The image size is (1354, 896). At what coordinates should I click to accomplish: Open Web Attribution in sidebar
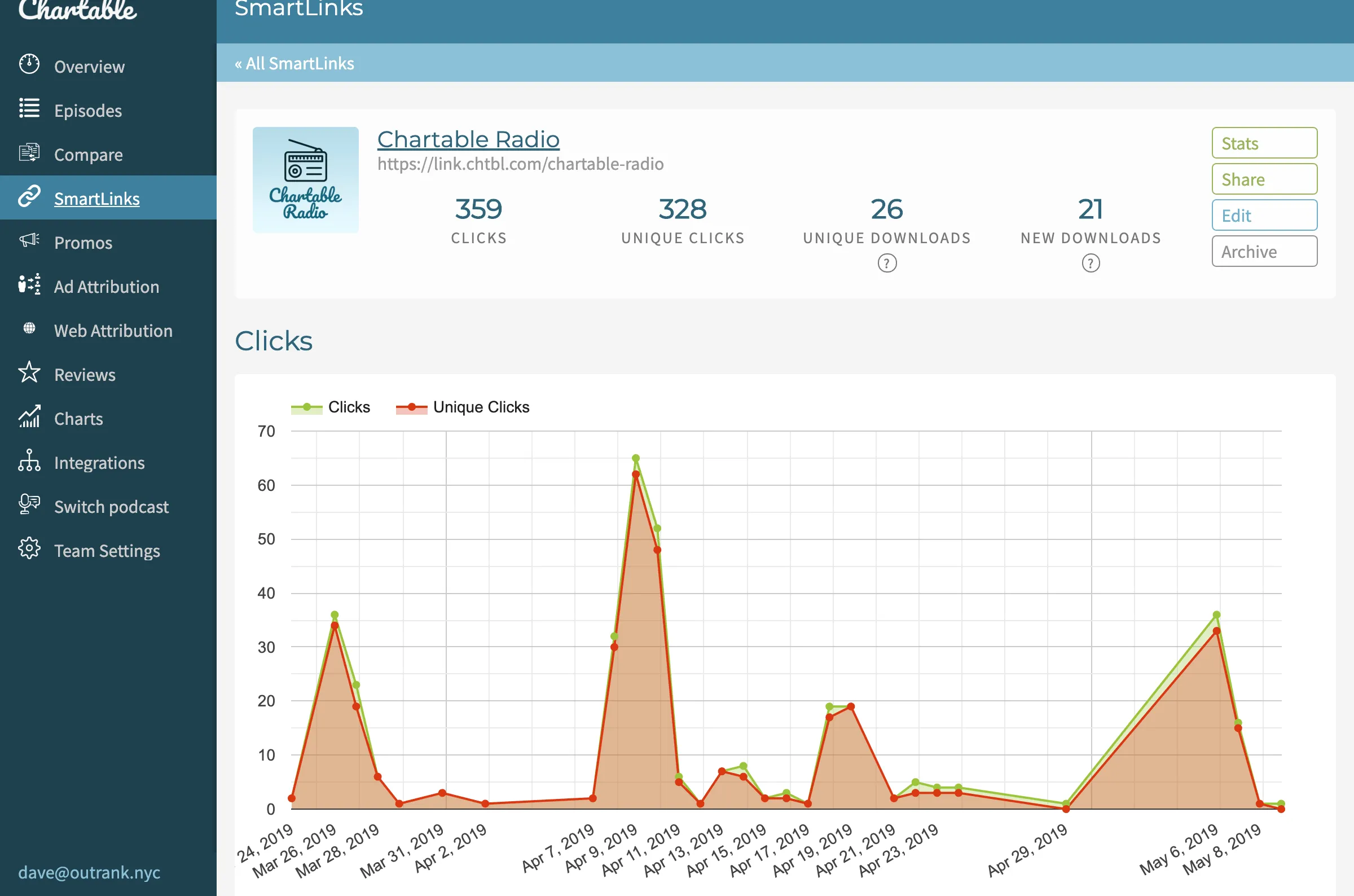[x=113, y=331]
